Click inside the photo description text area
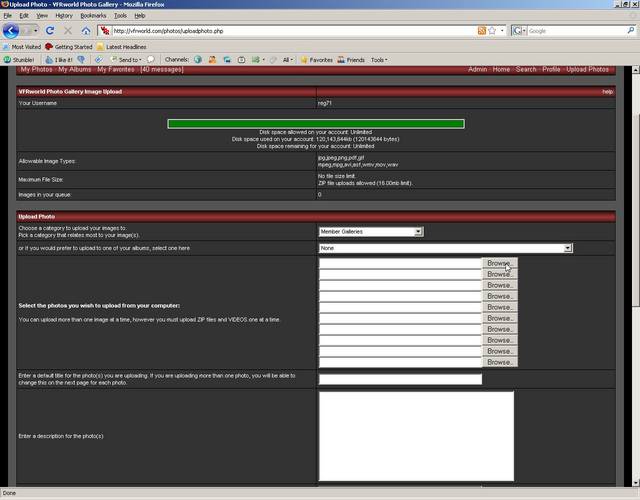 pyautogui.click(x=416, y=437)
